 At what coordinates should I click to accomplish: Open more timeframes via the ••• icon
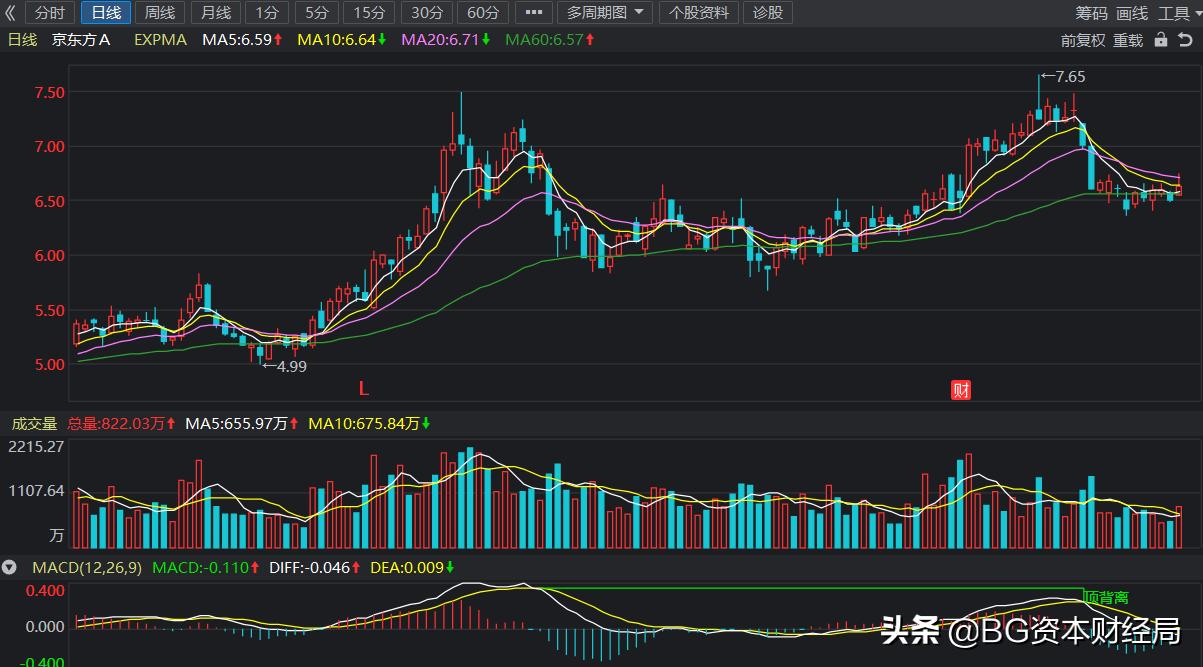pos(533,13)
